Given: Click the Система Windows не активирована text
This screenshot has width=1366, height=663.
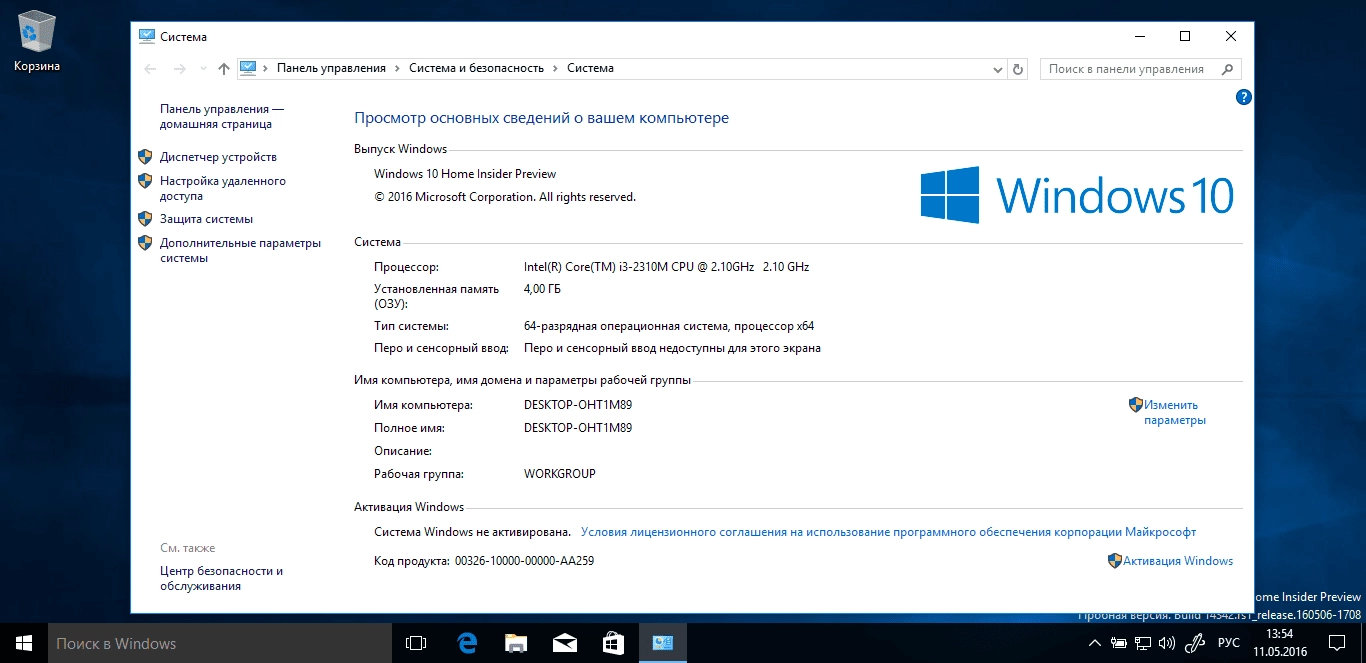Looking at the screenshot, I should coord(472,532).
